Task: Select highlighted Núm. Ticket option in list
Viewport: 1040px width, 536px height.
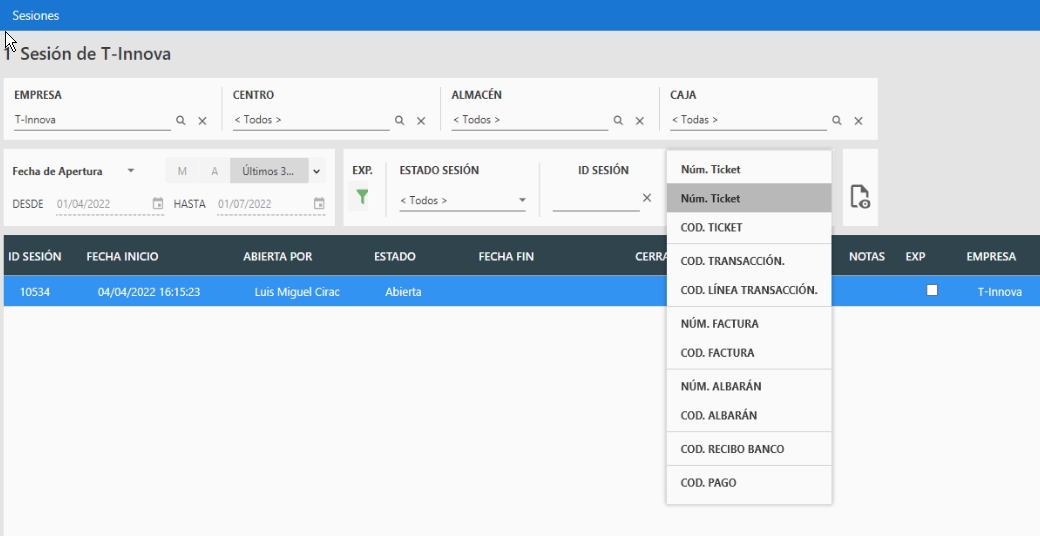Action: click(x=749, y=198)
